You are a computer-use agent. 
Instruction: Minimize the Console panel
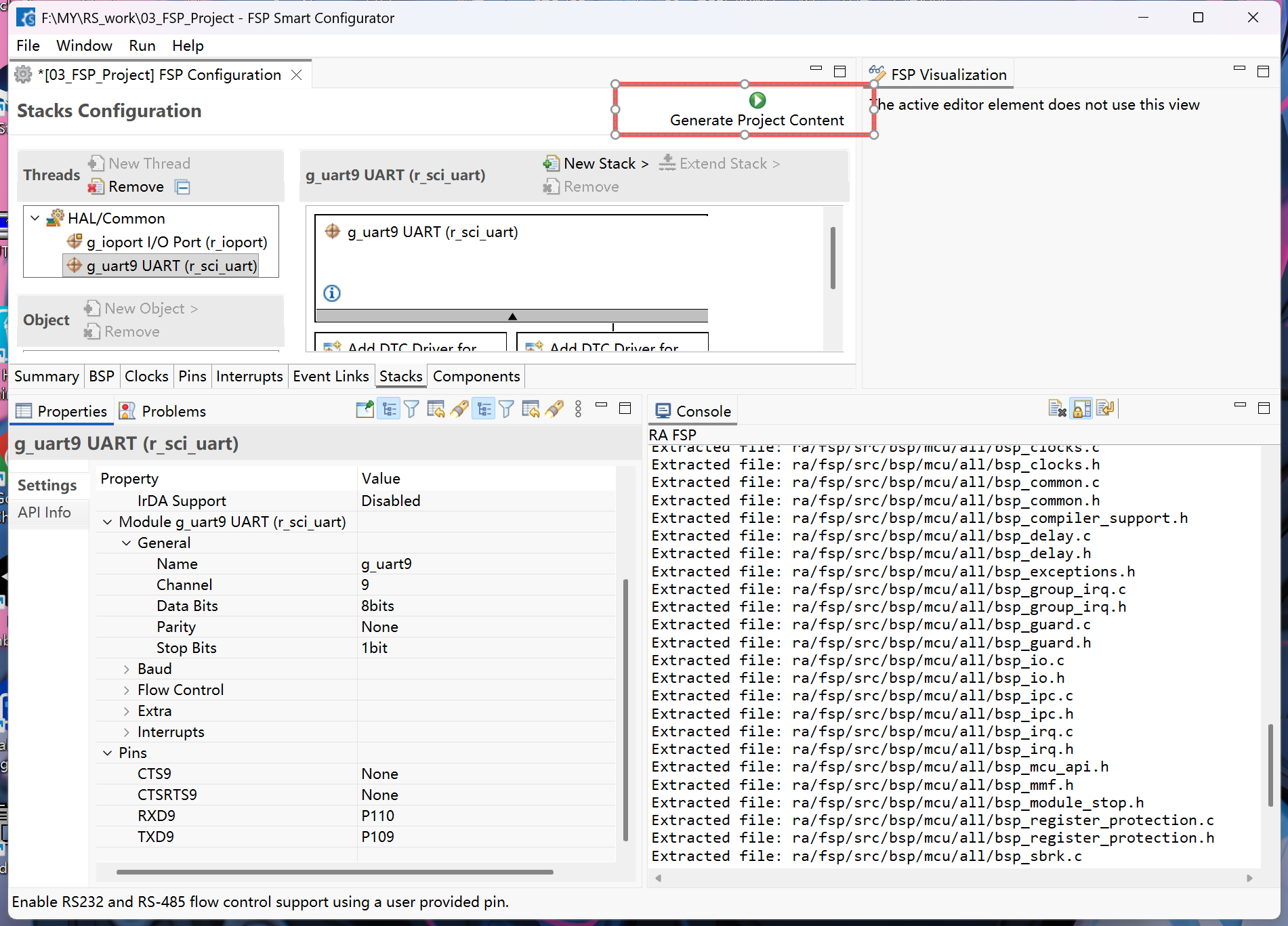tap(1240, 405)
